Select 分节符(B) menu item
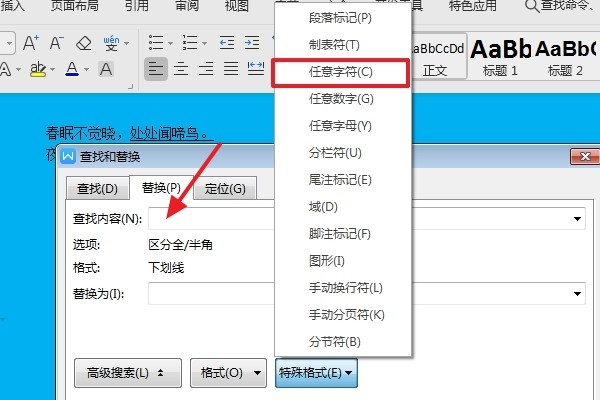 (x=342, y=342)
